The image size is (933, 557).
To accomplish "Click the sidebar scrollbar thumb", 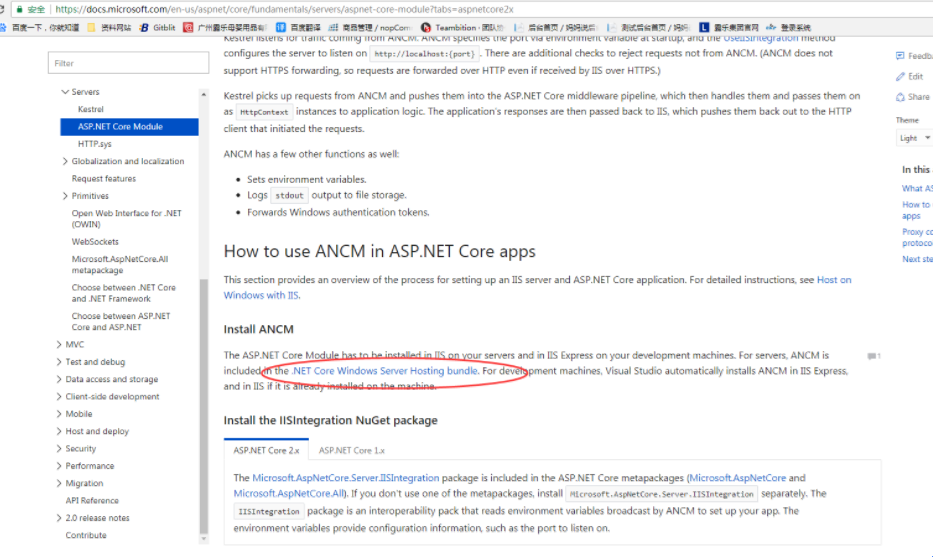I will (203, 405).
